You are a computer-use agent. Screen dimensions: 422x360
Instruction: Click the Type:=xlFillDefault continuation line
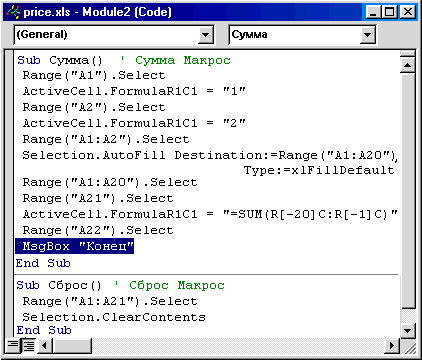[319, 170]
